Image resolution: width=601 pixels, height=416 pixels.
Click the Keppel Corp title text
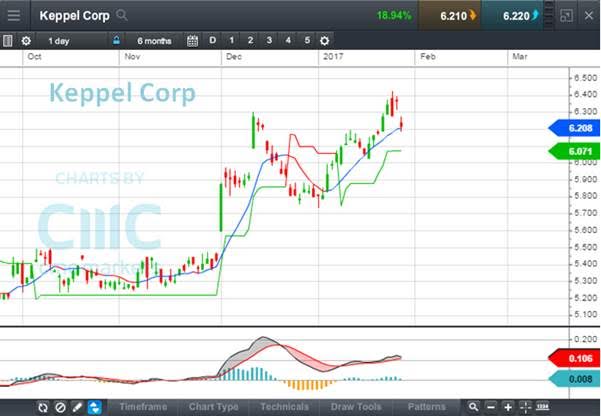coord(74,16)
